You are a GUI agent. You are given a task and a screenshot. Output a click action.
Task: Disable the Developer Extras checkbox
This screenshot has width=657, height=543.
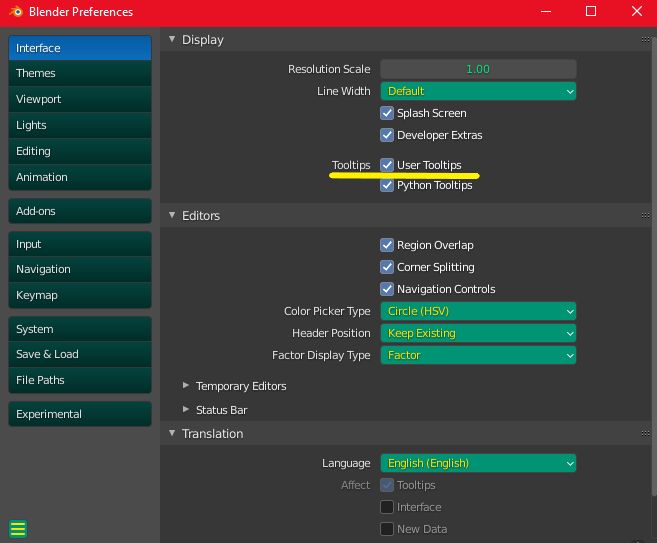(387, 135)
